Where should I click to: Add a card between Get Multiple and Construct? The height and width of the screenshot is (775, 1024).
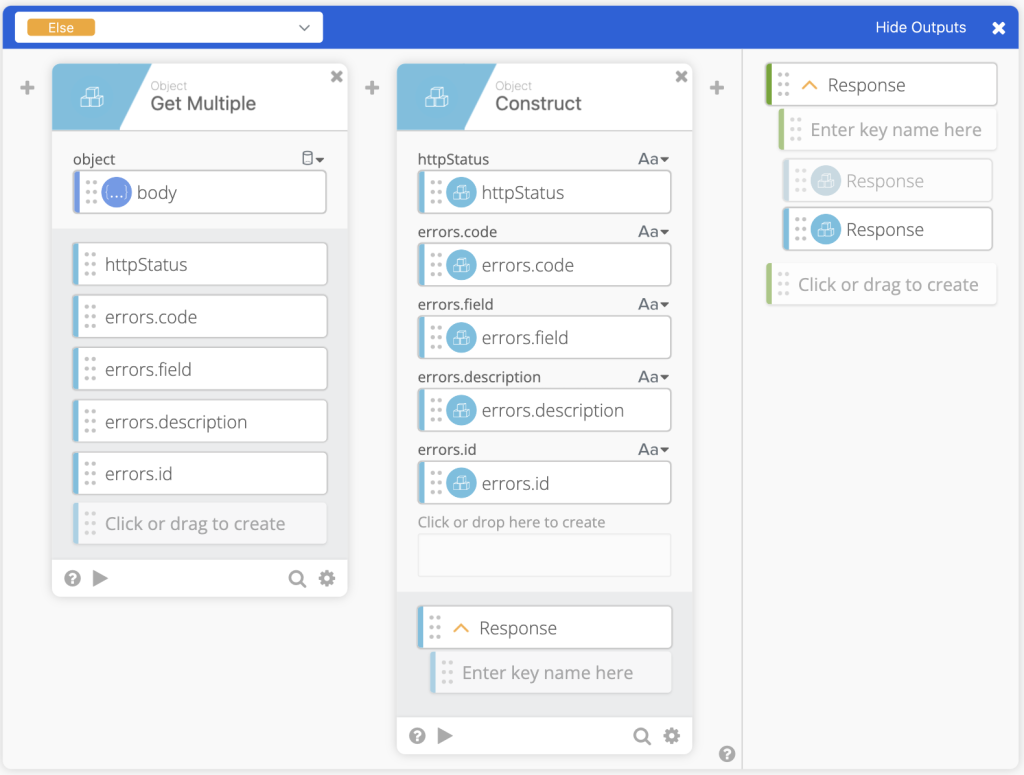coord(372,87)
